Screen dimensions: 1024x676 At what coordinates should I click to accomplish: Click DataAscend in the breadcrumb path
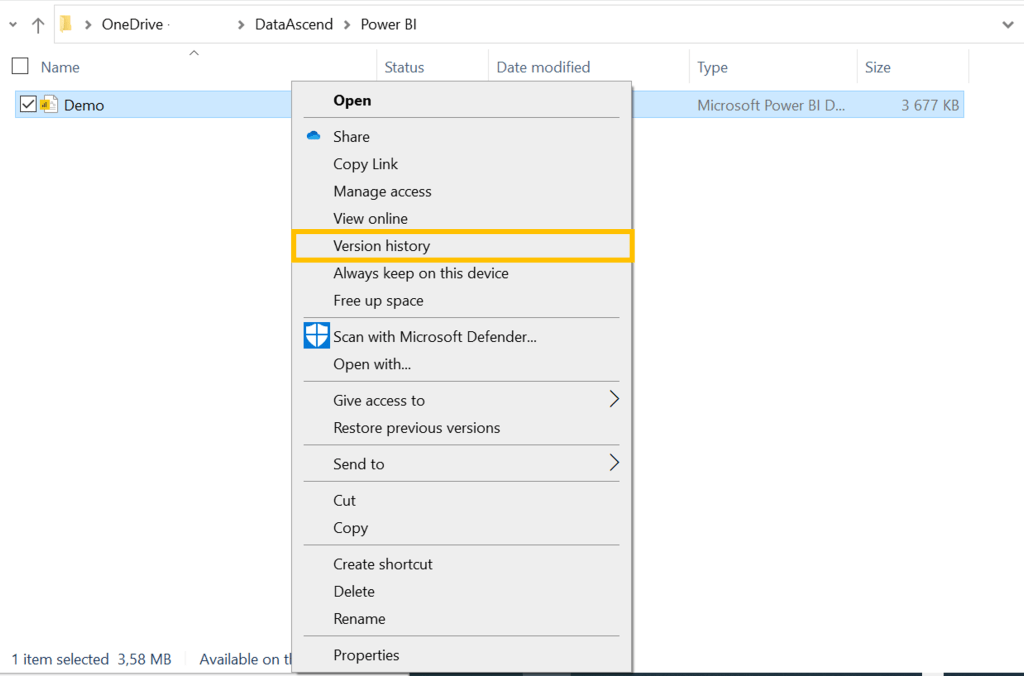coord(294,24)
